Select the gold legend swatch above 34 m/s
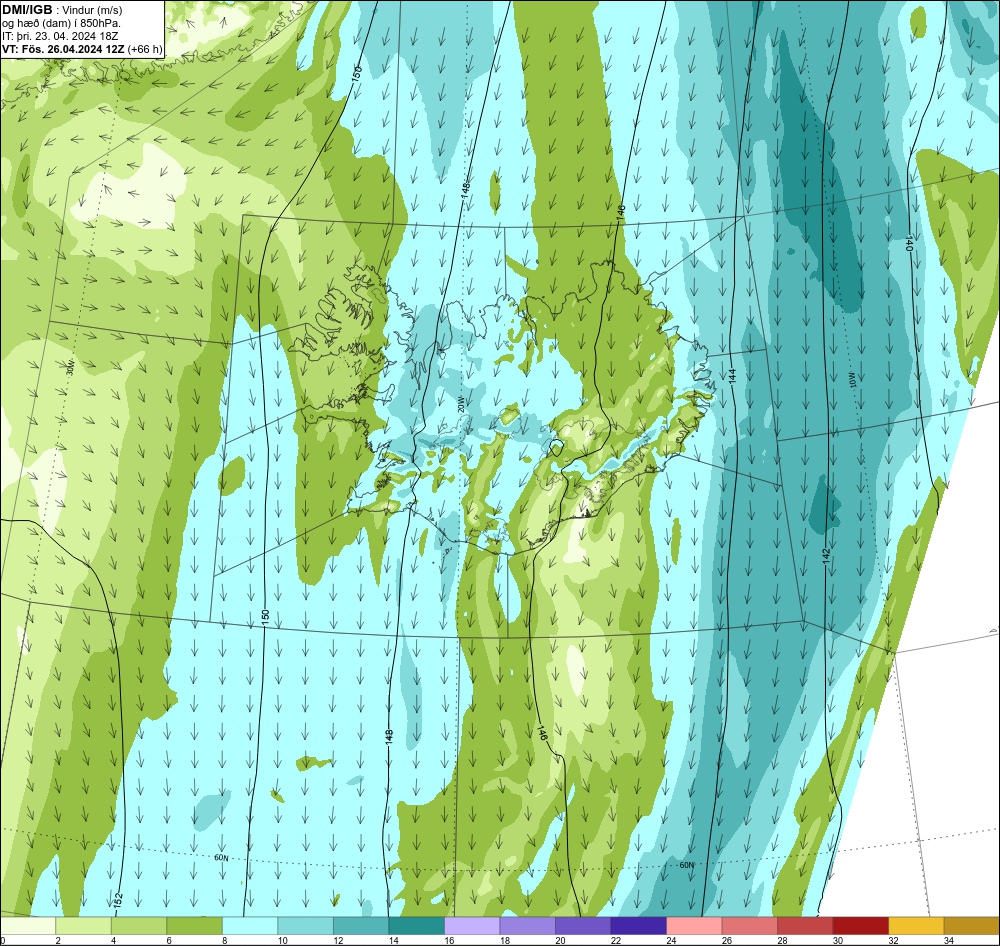The width and height of the screenshot is (1000, 946). (x=971, y=926)
